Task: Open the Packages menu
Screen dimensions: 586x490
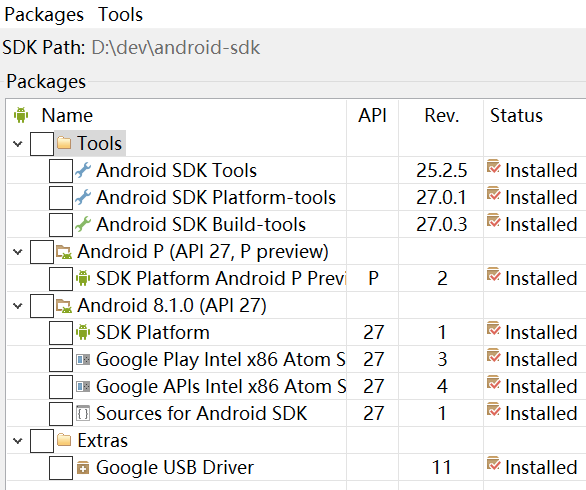Action: click(44, 15)
